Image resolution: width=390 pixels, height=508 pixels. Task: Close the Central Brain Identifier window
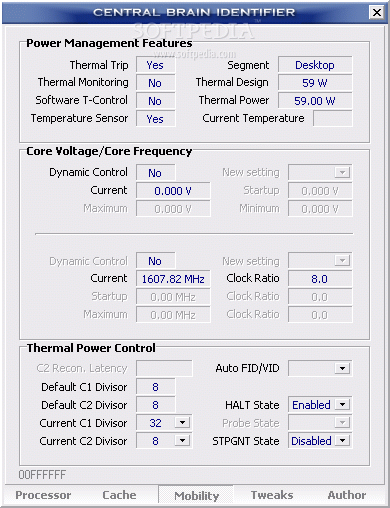(377, 12)
